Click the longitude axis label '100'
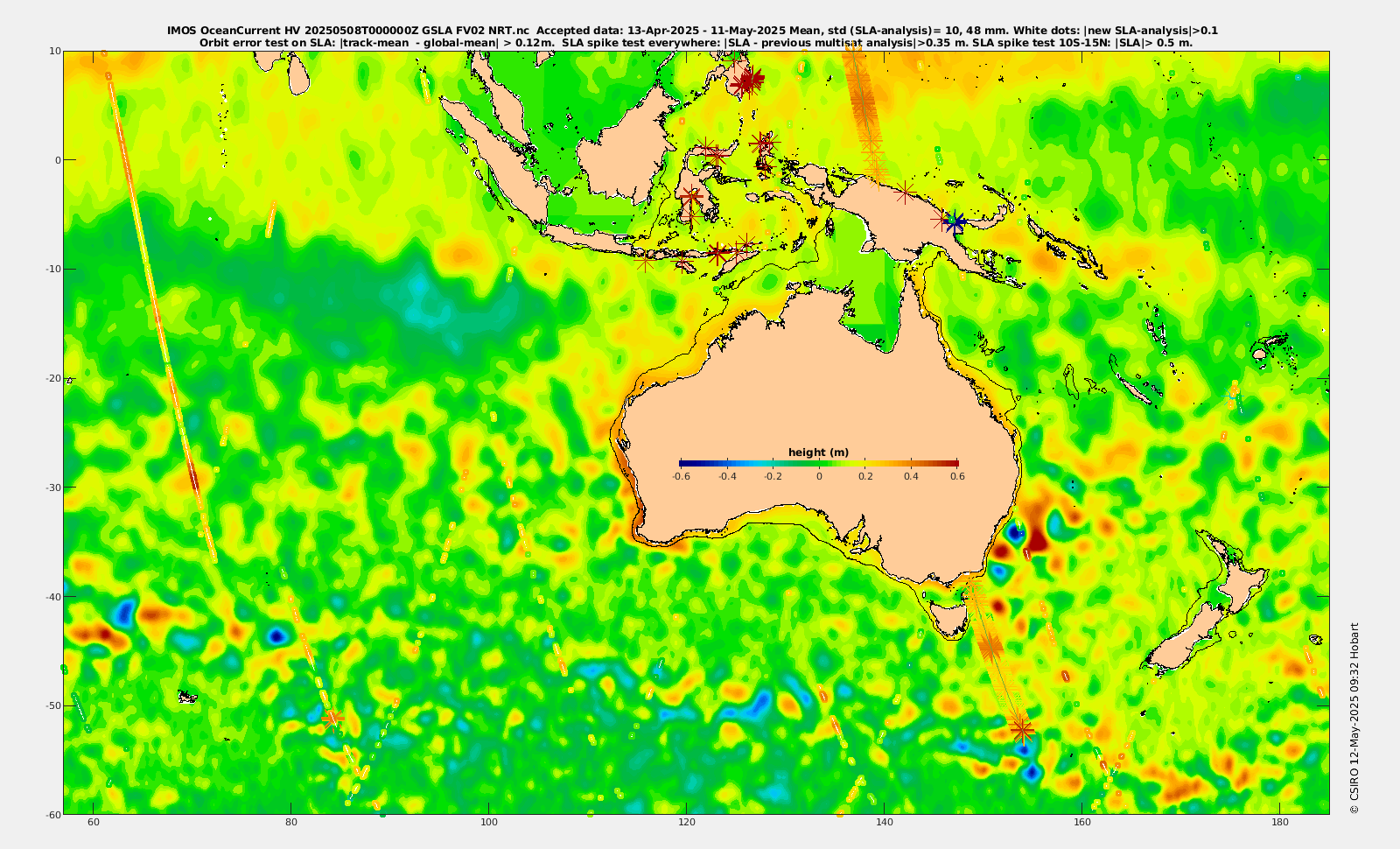 coord(489,823)
